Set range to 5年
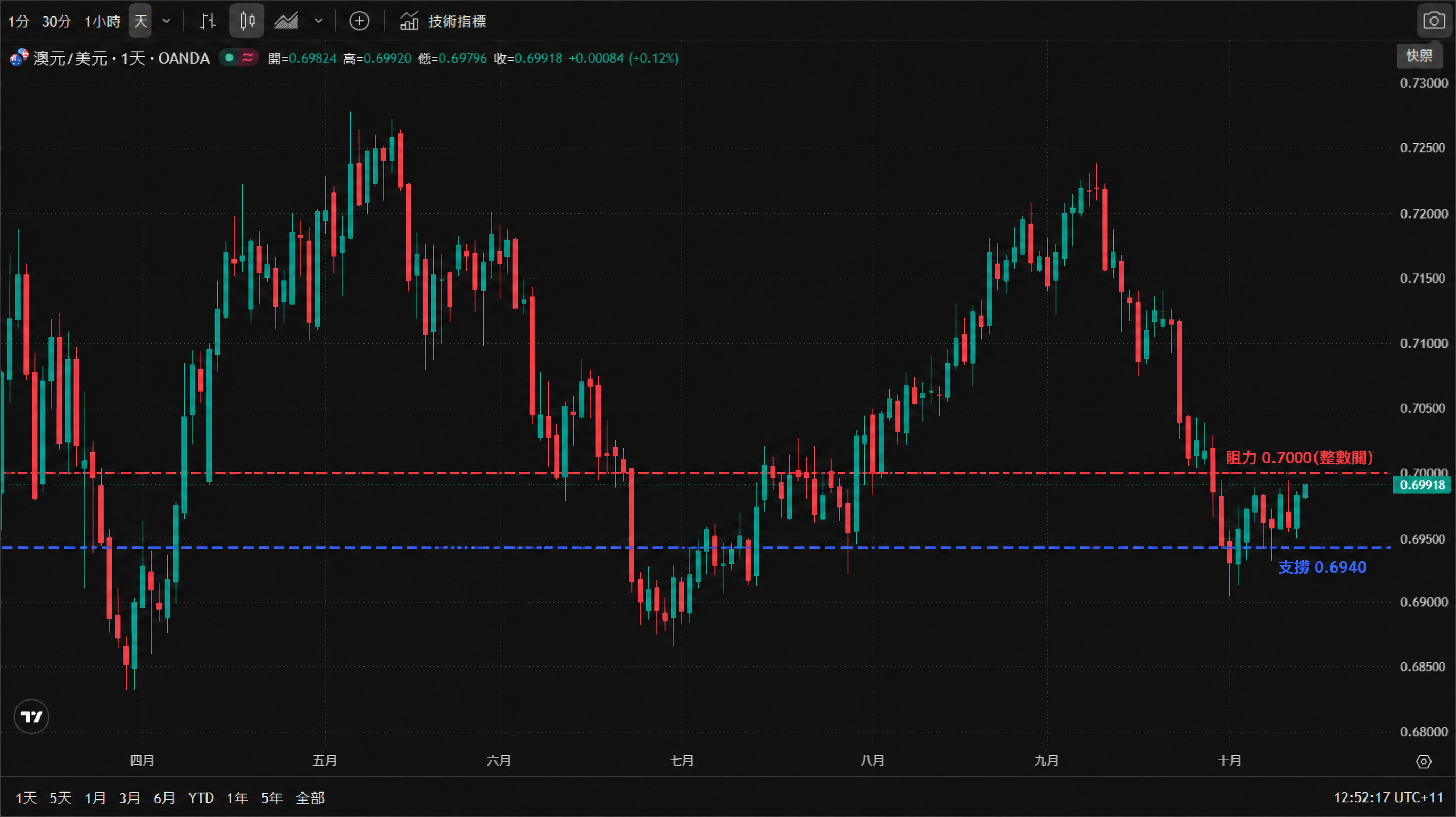The width and height of the screenshot is (1456, 817). (x=272, y=798)
